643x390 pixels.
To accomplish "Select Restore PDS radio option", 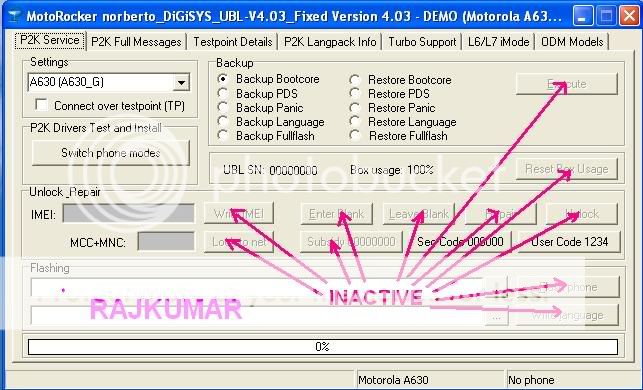I will tap(355, 94).
